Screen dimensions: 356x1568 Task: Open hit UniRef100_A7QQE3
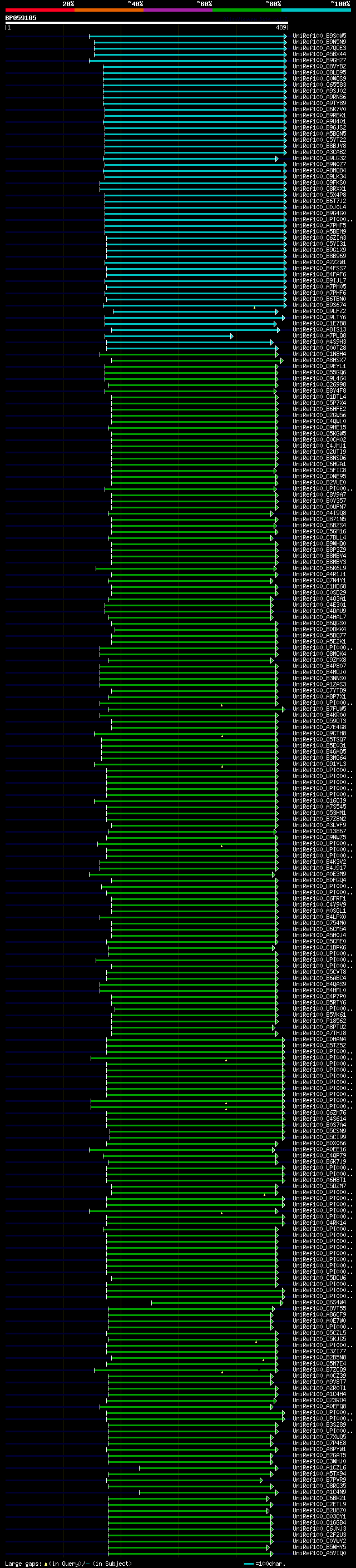[319, 48]
